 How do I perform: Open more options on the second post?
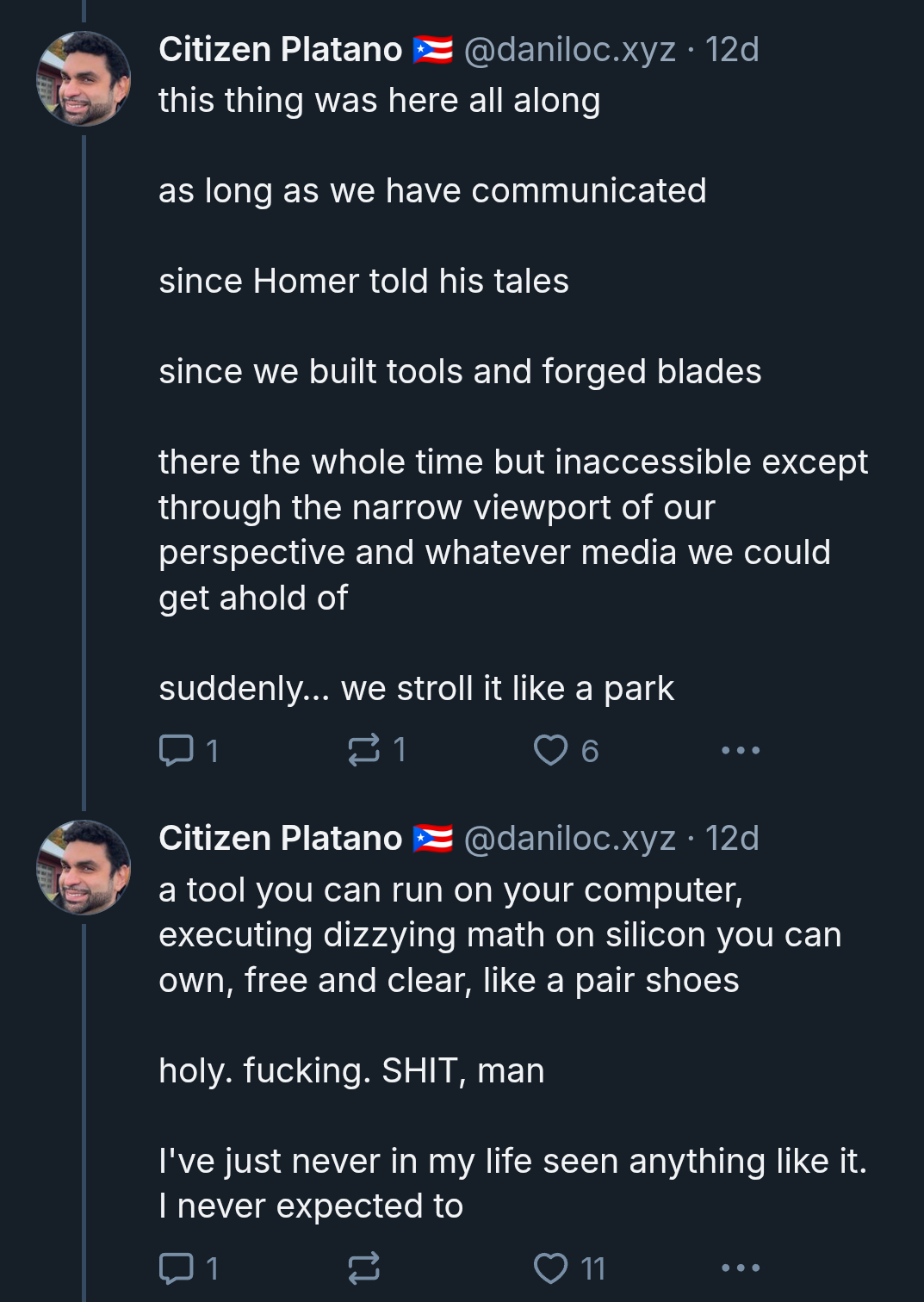coord(741,1268)
